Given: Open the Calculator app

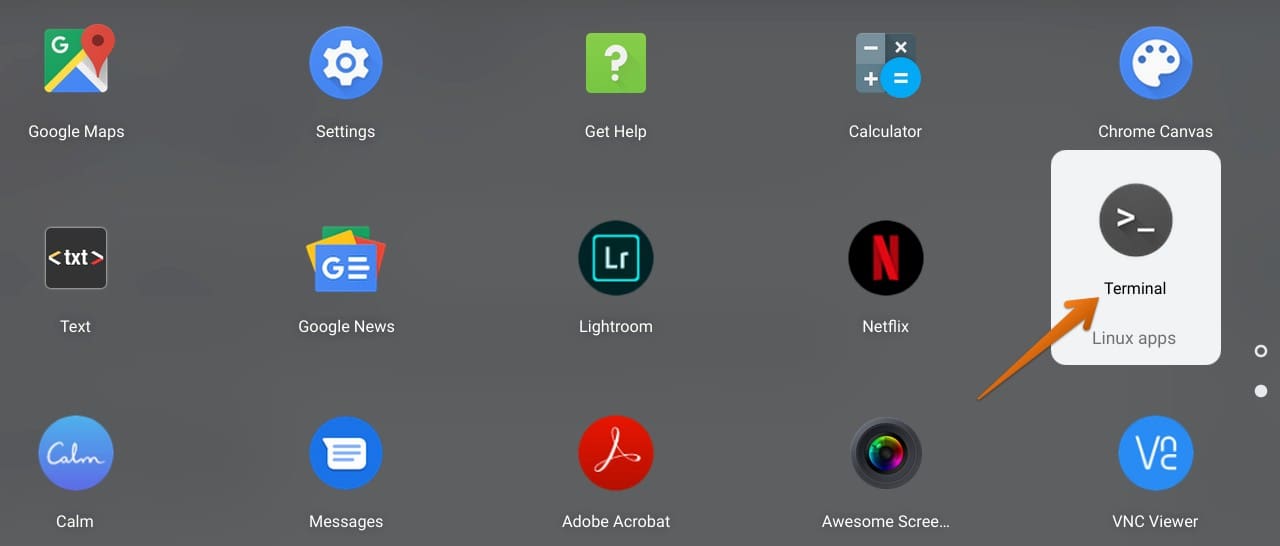Looking at the screenshot, I should pos(886,63).
